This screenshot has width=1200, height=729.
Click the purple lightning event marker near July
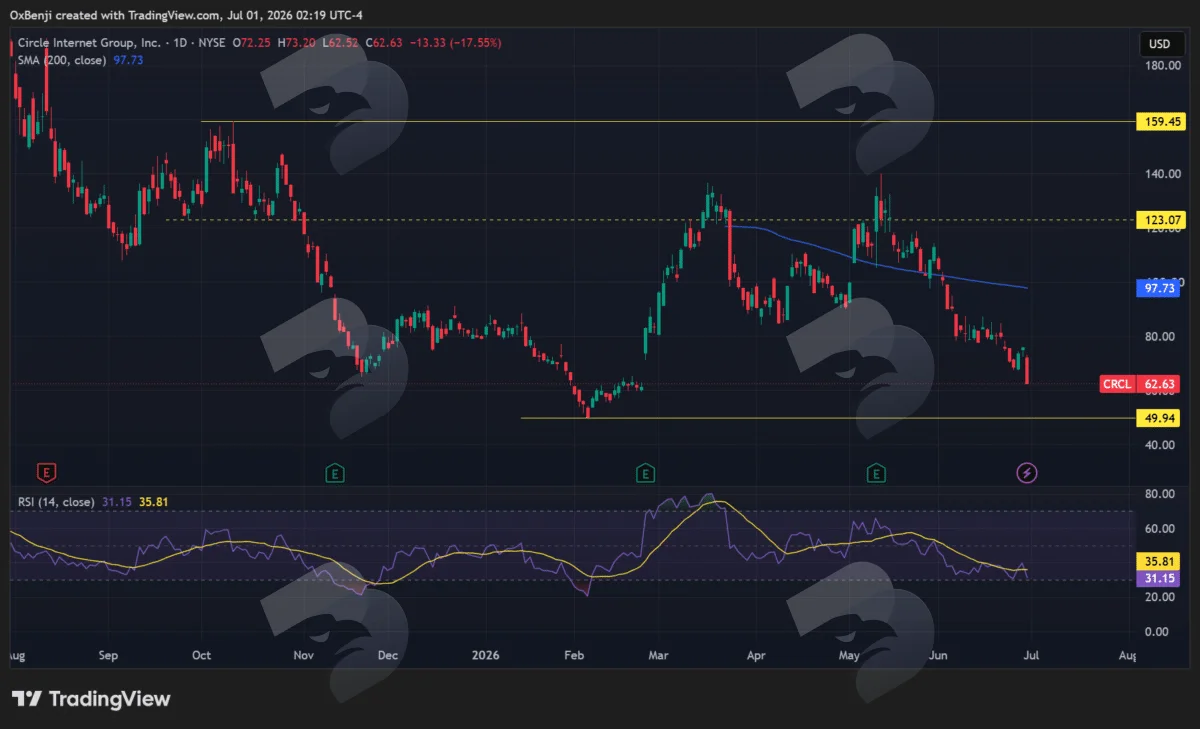[x=1026, y=472]
